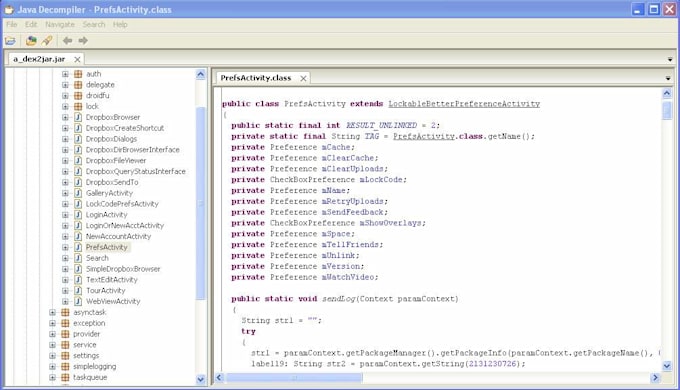
Task: Select TourActivity in the tree
Action: click(x=105, y=291)
